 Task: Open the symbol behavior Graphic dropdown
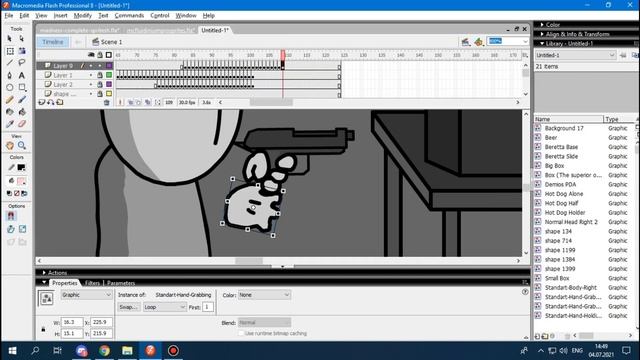click(x=86, y=295)
